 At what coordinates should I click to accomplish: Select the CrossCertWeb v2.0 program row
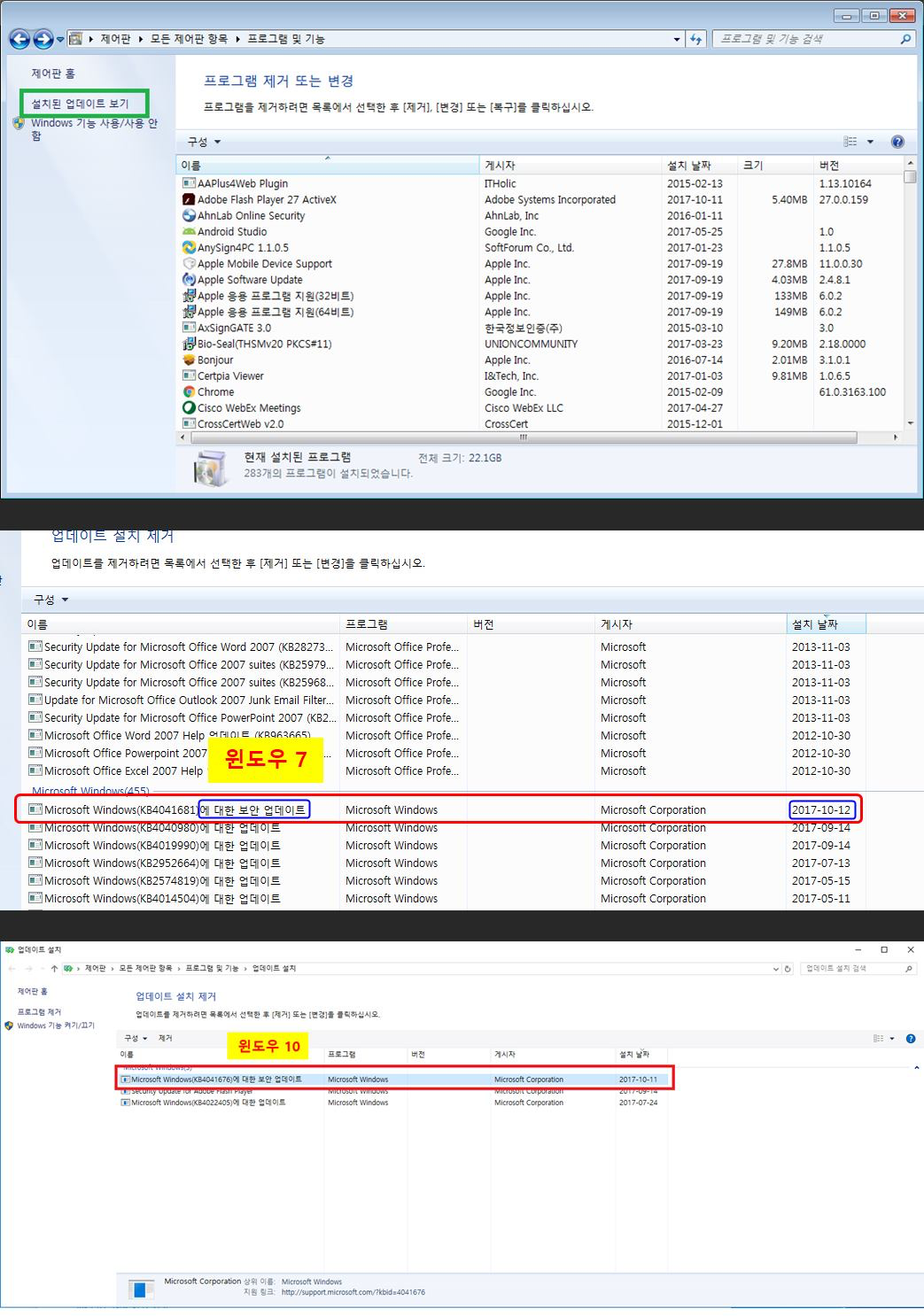[540, 424]
